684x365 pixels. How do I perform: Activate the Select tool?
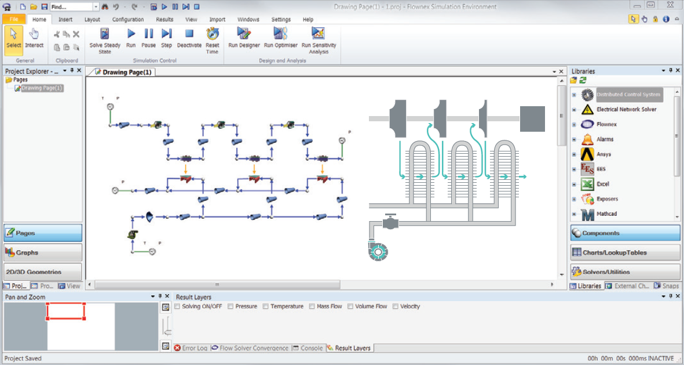click(x=14, y=40)
